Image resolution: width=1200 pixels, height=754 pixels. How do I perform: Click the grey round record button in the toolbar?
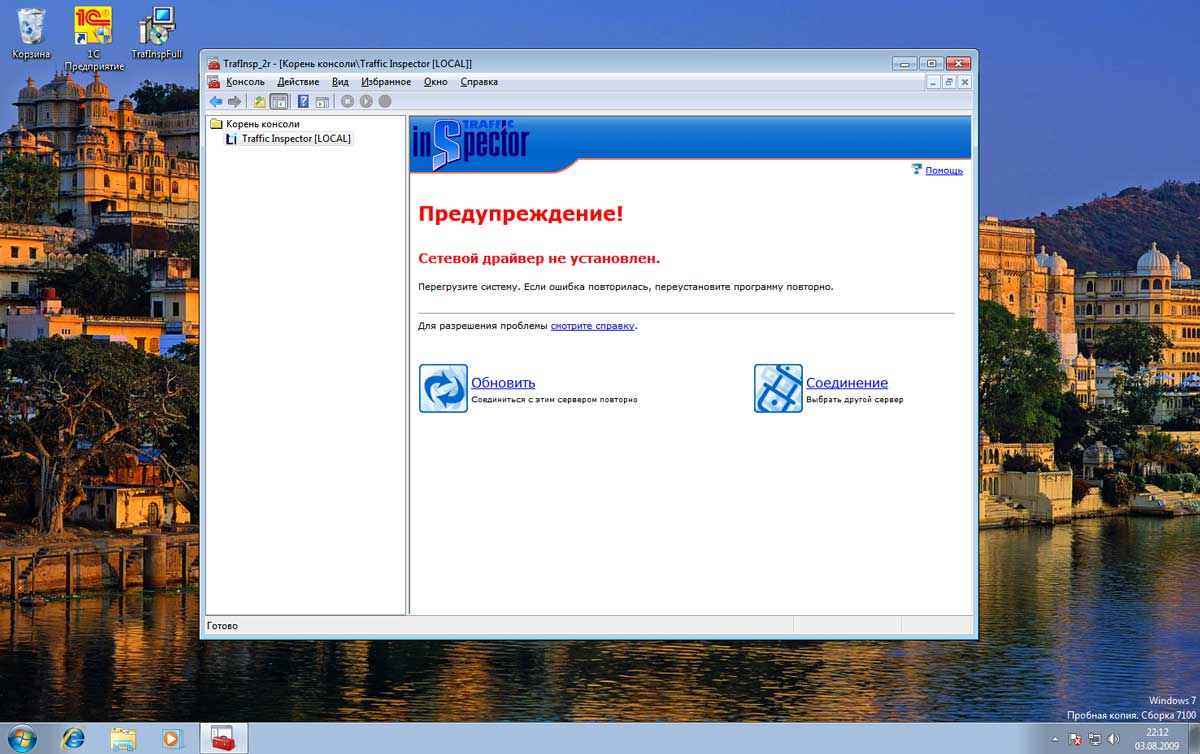click(x=385, y=101)
